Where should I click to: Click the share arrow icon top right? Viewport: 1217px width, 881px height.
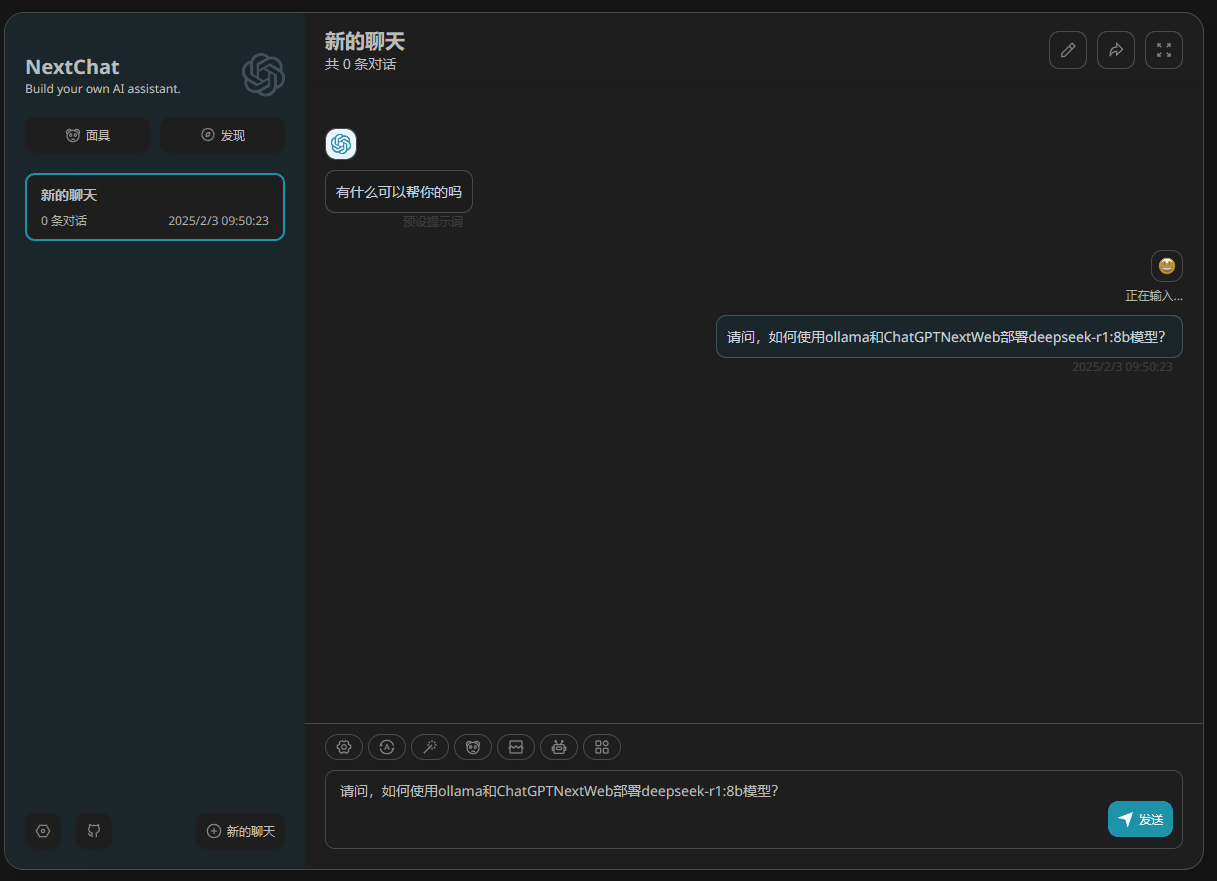pos(1115,49)
